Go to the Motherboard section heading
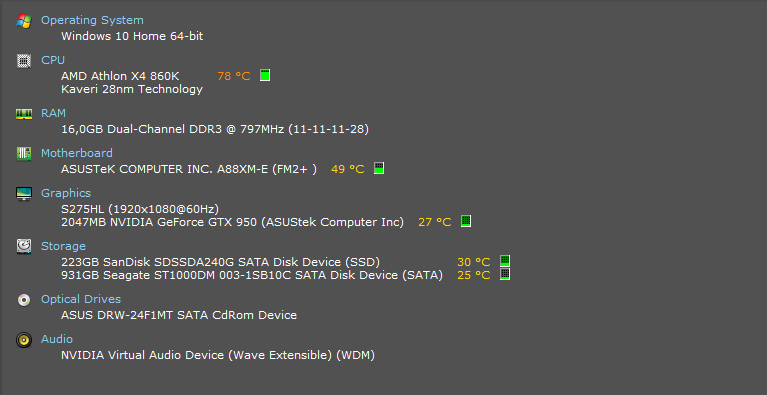Viewport: 767px width, 395px height. click(77, 154)
